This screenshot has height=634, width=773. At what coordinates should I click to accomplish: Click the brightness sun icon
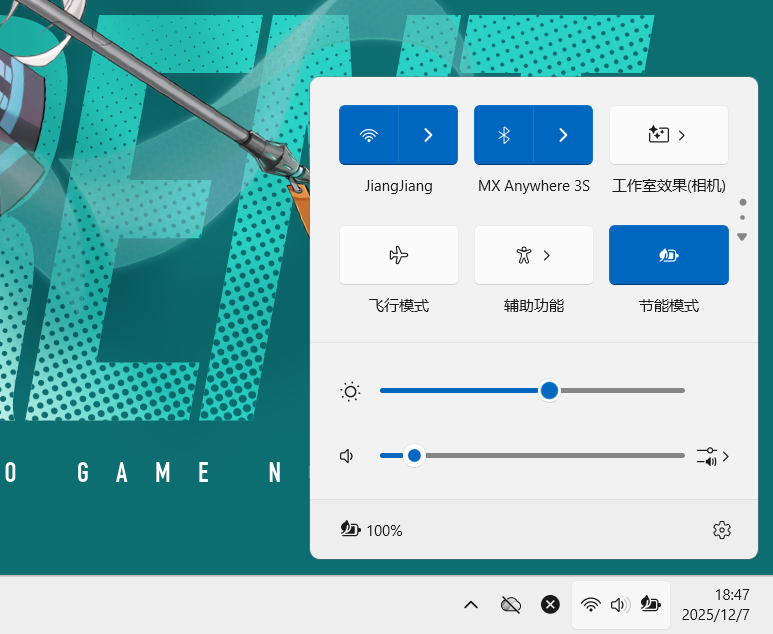(350, 391)
